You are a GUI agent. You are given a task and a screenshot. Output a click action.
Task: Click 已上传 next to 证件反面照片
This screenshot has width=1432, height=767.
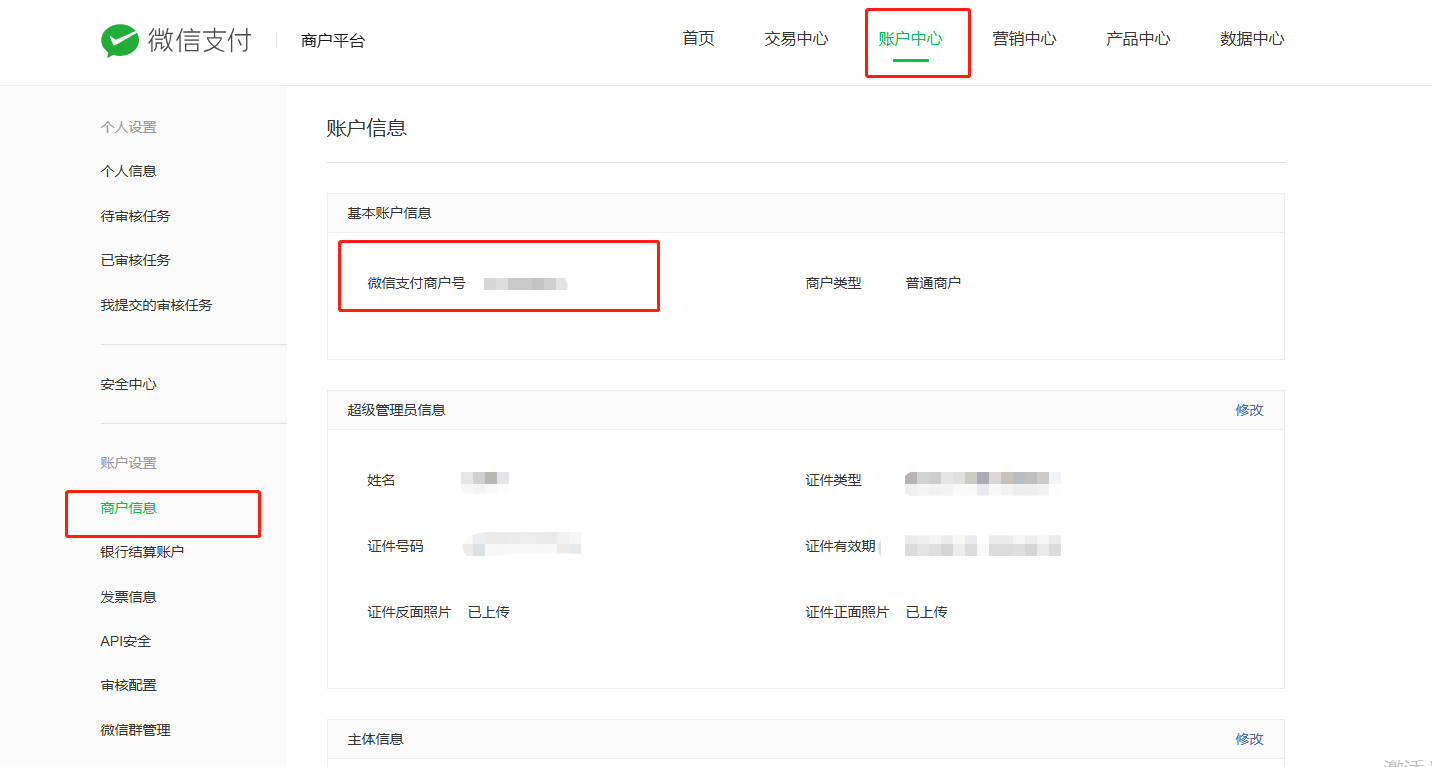coord(488,612)
